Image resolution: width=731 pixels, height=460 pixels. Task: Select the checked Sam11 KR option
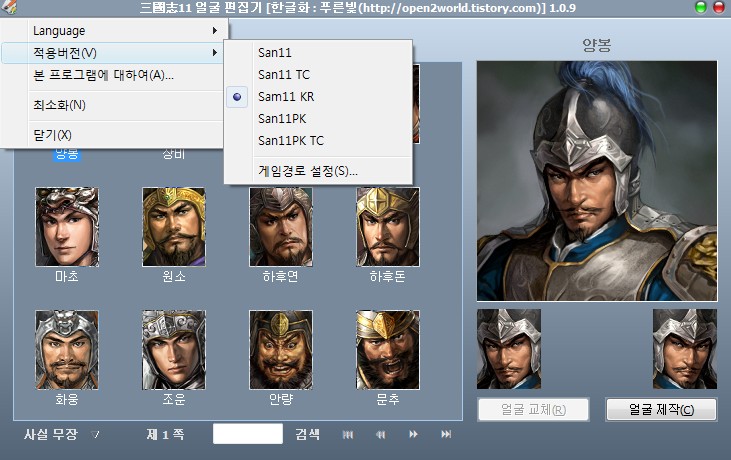click(318, 96)
